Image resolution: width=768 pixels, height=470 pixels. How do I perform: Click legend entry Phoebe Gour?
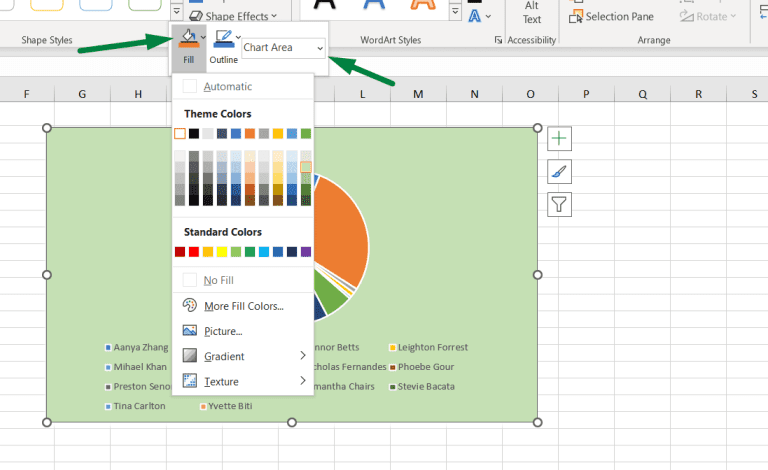[x=422, y=367]
